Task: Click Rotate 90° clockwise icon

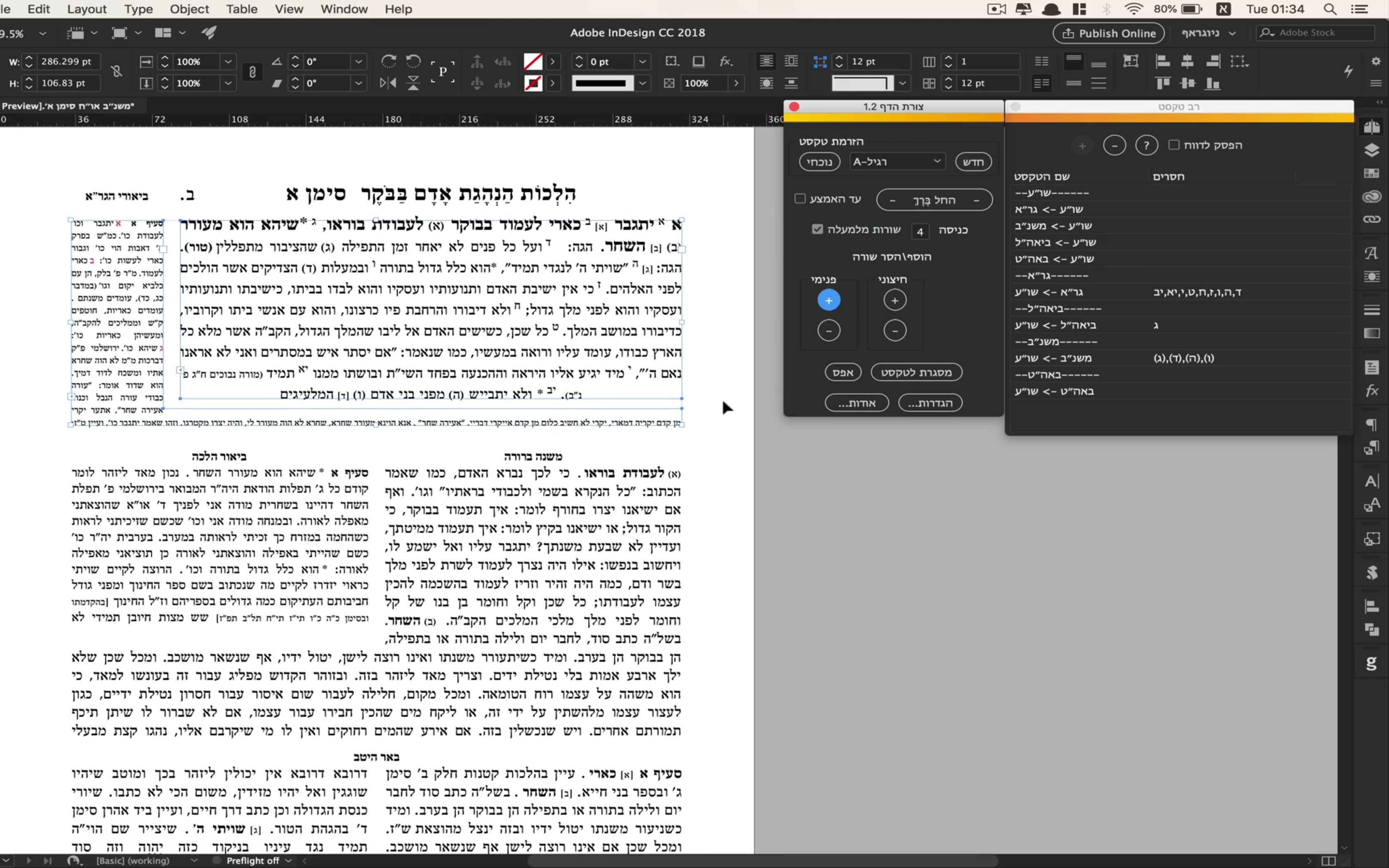Action: 389,61
